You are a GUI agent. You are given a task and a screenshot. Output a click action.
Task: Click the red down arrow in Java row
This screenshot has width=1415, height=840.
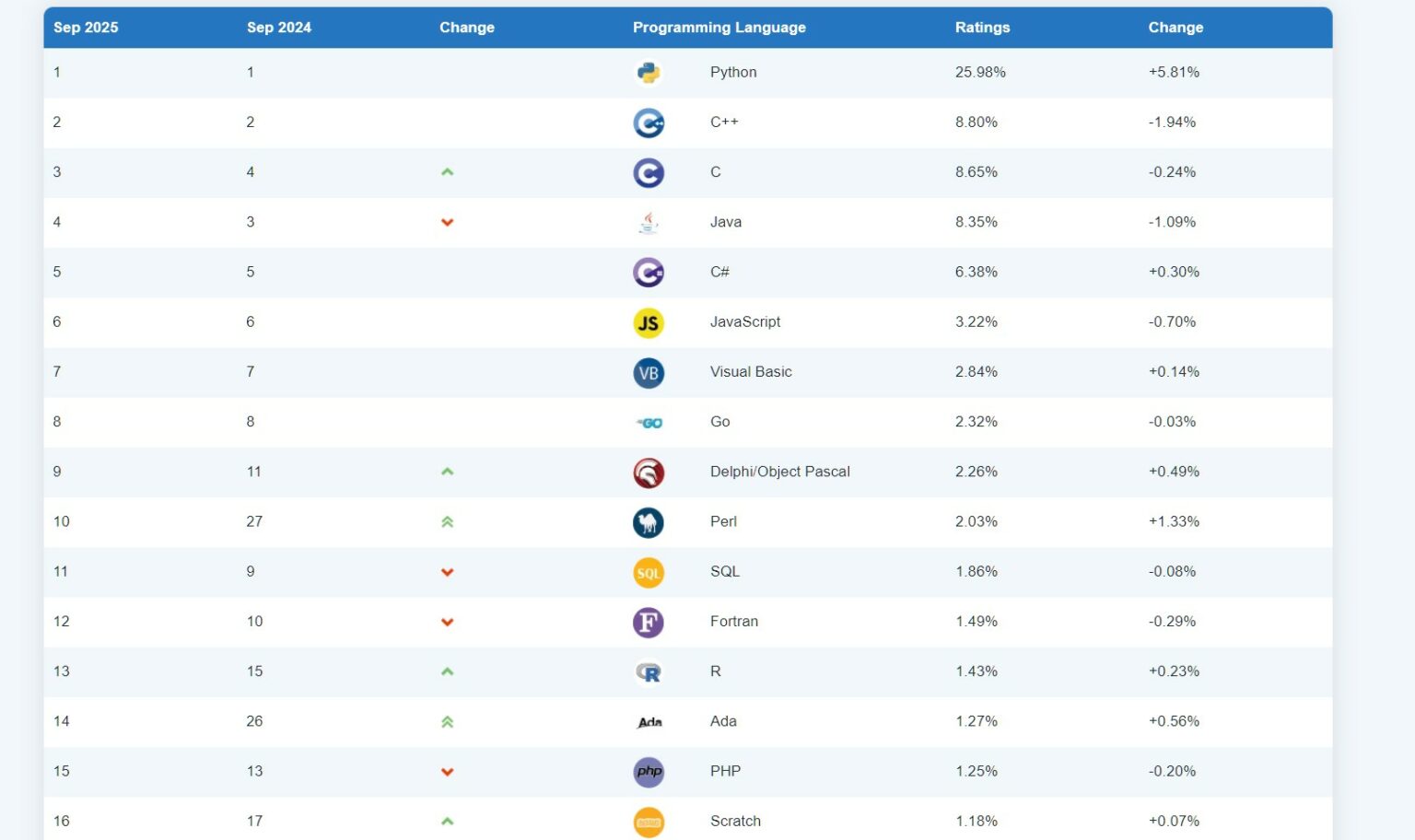pos(447,222)
